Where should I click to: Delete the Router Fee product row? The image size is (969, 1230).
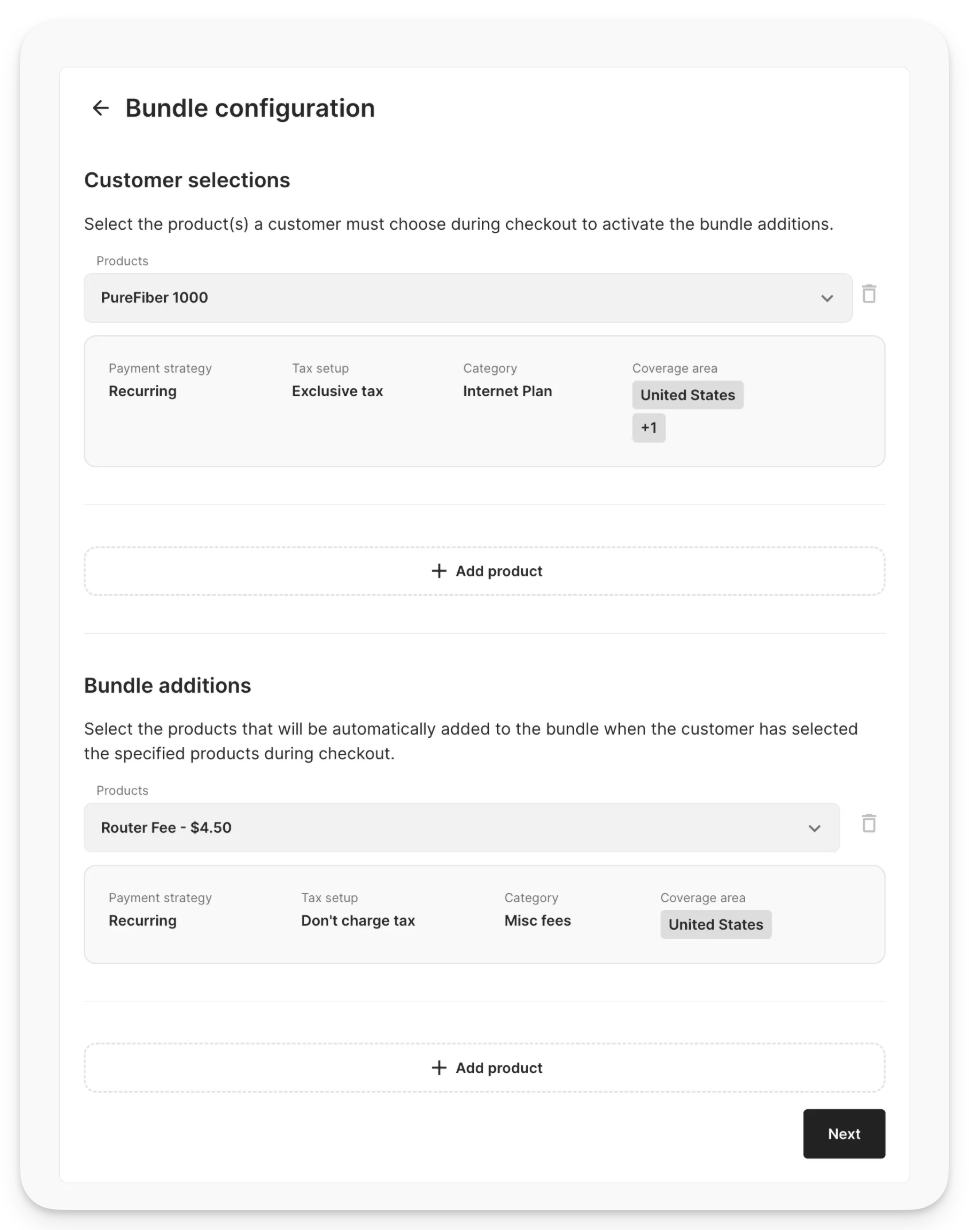click(869, 823)
